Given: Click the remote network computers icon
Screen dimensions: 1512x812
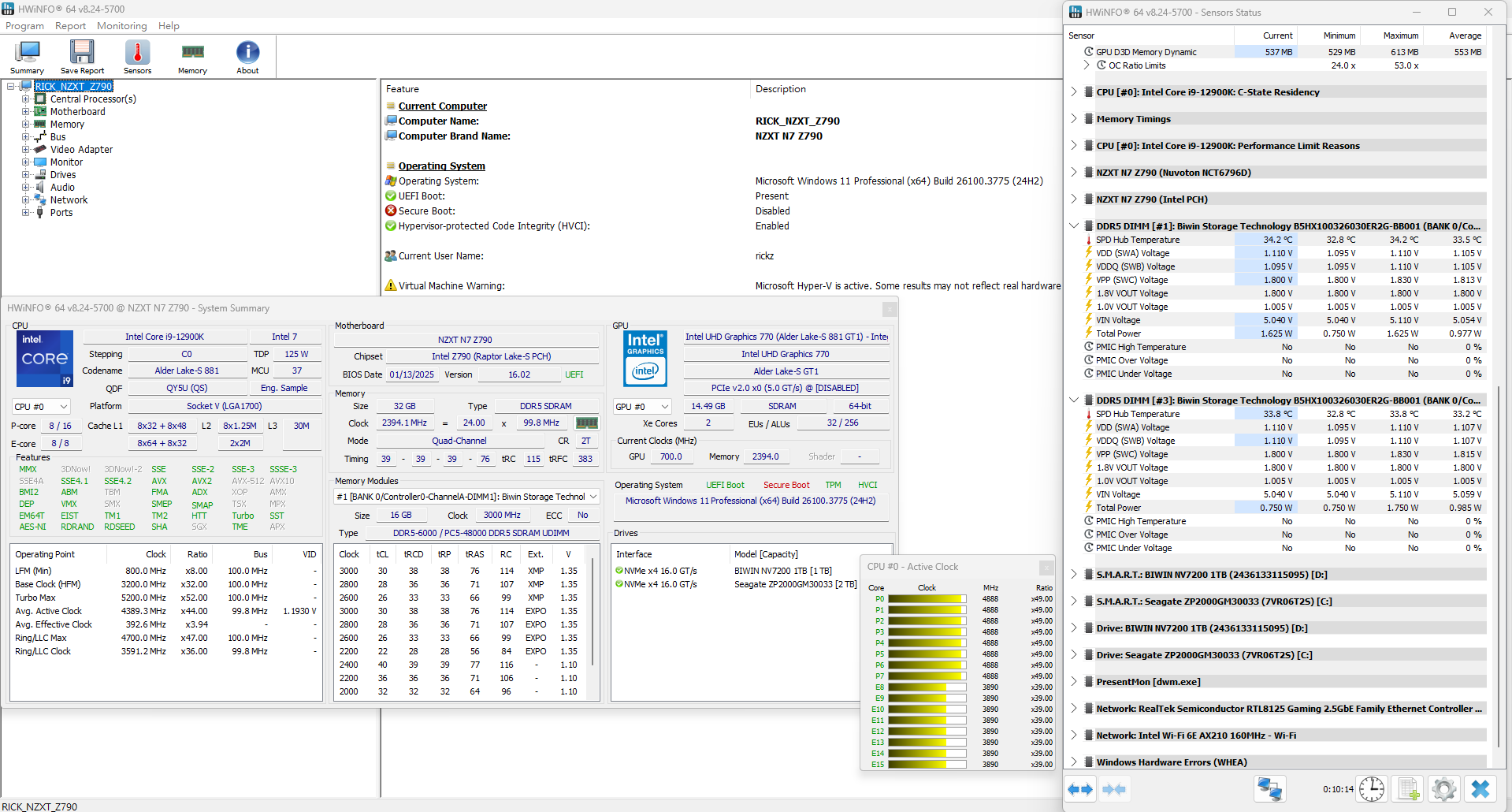Looking at the screenshot, I should pyautogui.click(x=1269, y=789).
